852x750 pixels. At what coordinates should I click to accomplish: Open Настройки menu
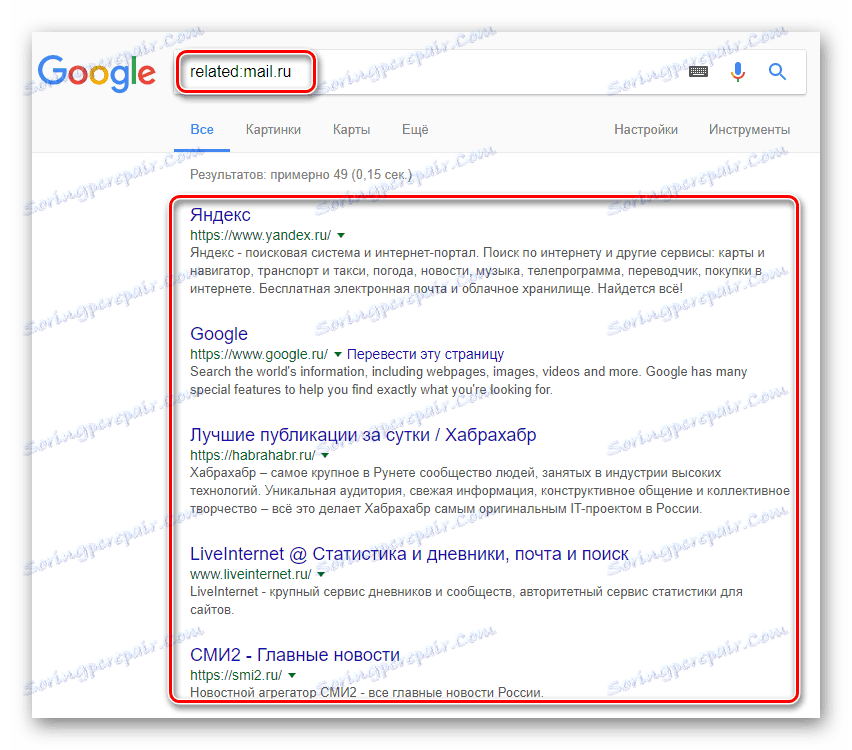pos(646,129)
